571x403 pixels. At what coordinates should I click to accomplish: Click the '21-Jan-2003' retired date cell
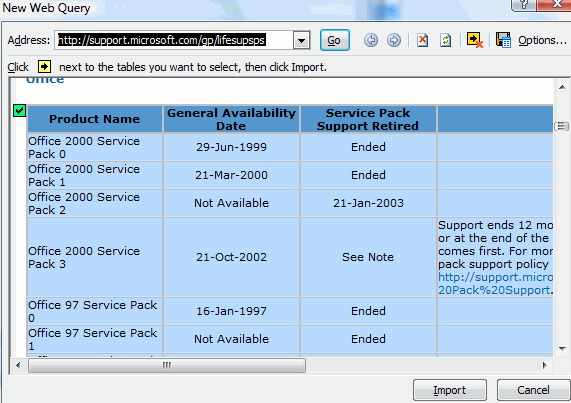368,203
